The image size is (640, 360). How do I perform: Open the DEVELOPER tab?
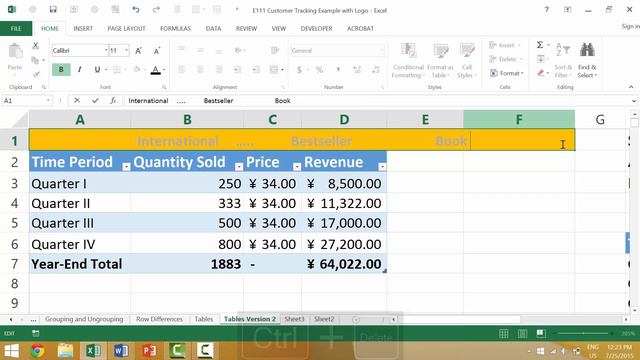point(316,29)
